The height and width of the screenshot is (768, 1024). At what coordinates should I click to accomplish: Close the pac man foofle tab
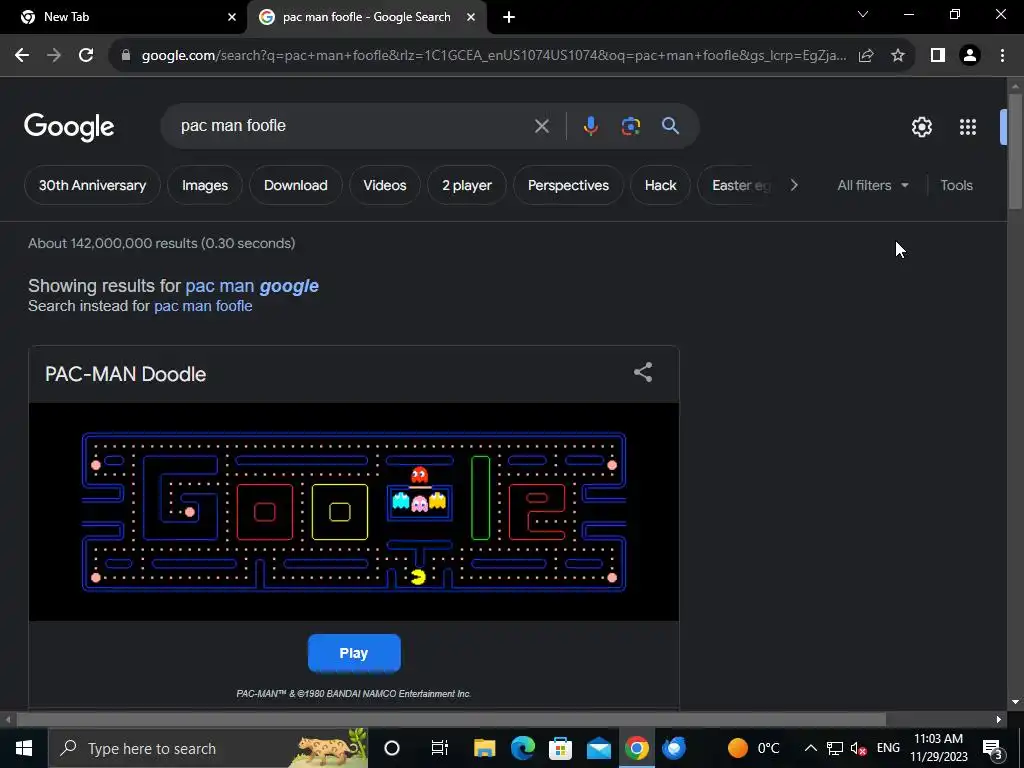(471, 17)
